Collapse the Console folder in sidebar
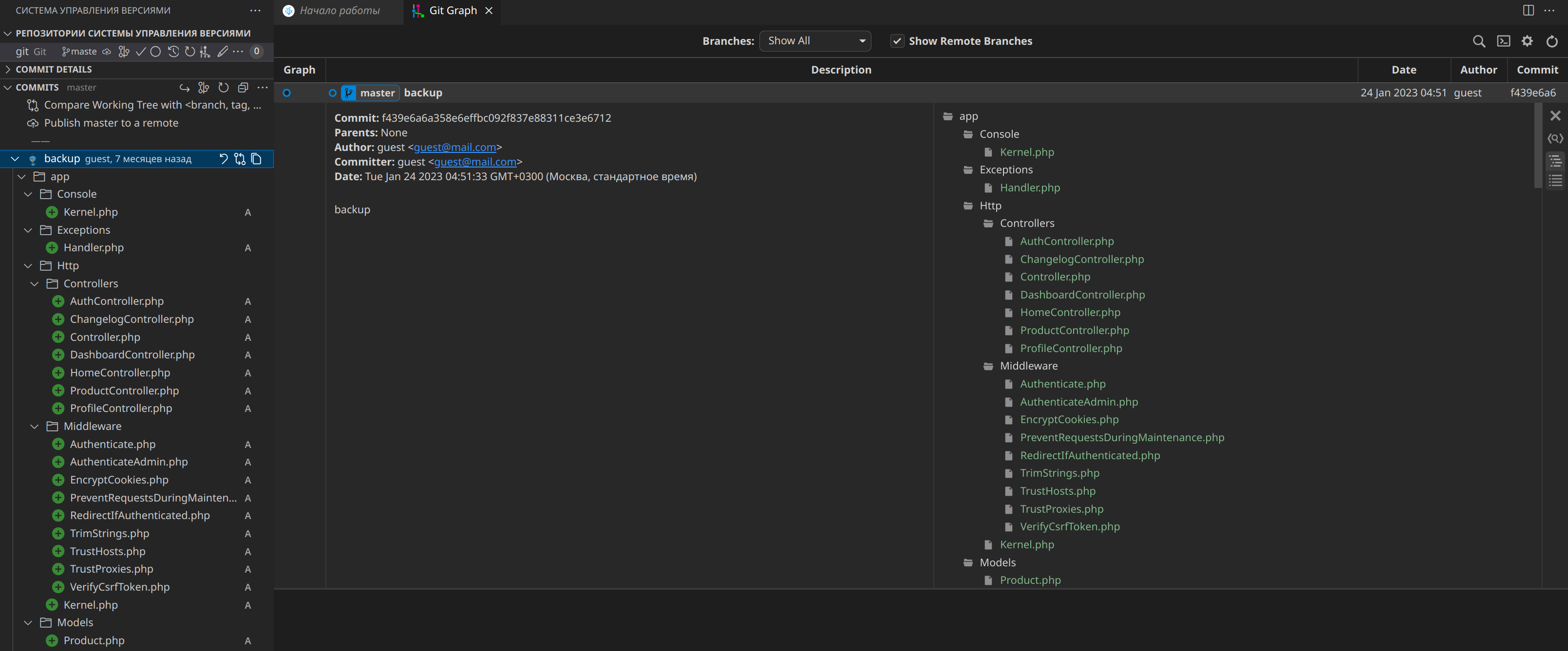Screen dimensions: 1568x651 tap(28, 194)
